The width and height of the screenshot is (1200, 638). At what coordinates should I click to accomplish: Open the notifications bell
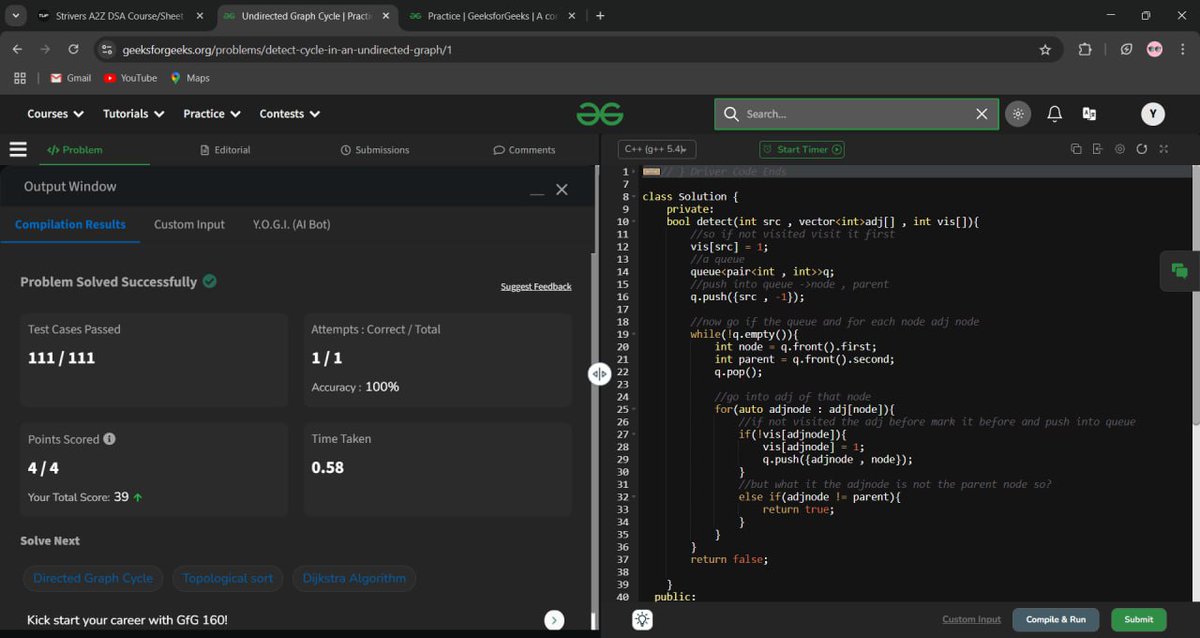(1054, 114)
